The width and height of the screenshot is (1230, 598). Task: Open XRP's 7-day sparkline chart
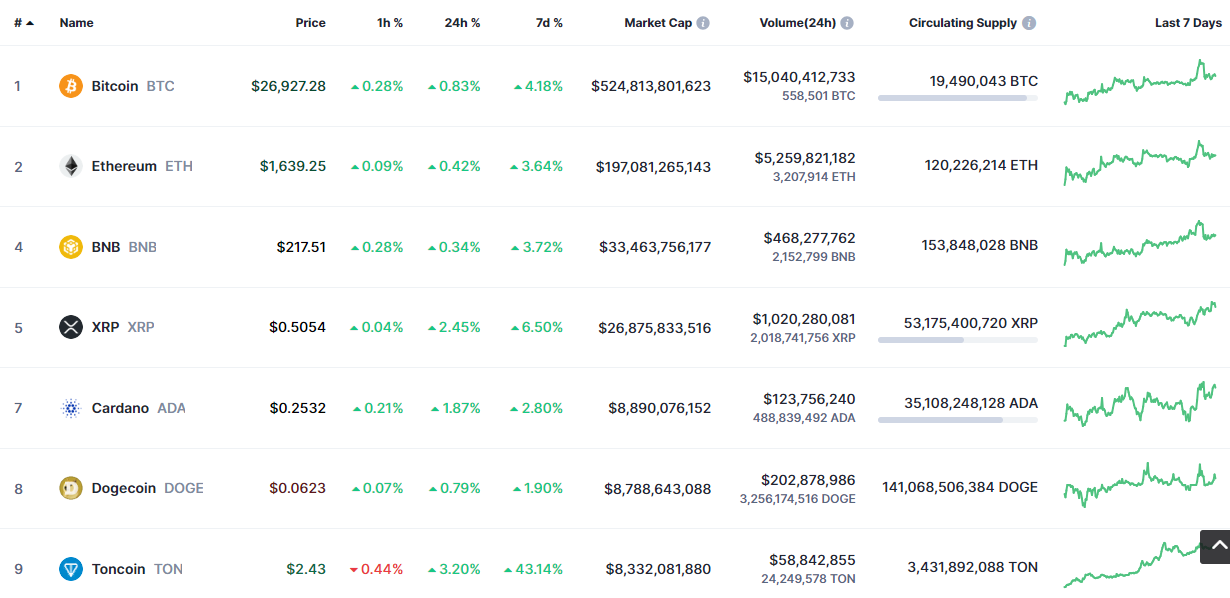pyautogui.click(x=1140, y=324)
